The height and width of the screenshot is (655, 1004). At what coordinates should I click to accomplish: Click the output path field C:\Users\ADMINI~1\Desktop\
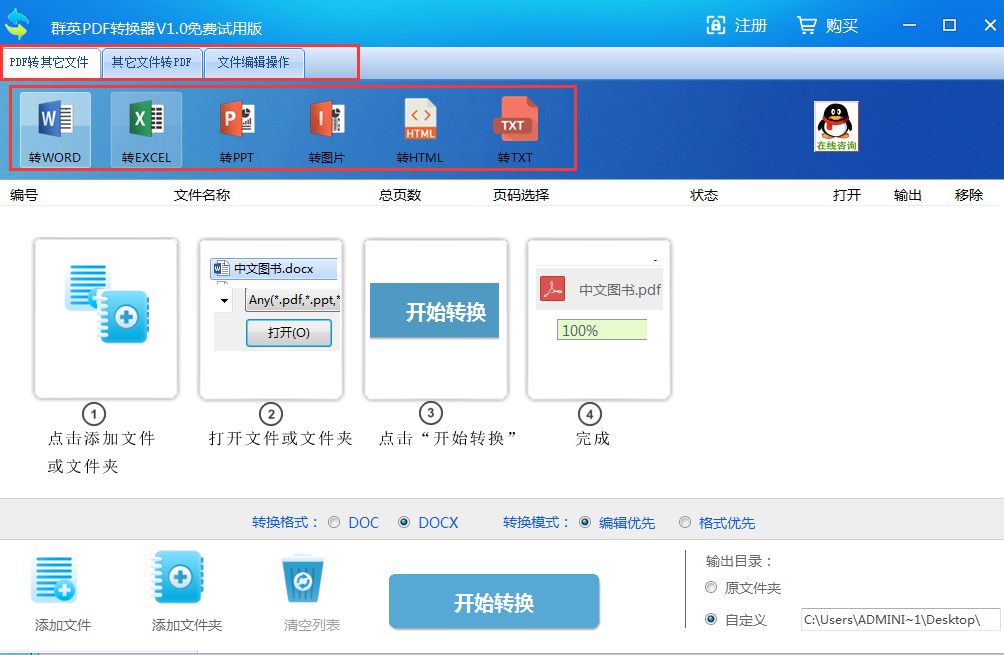pyautogui.click(x=900, y=620)
